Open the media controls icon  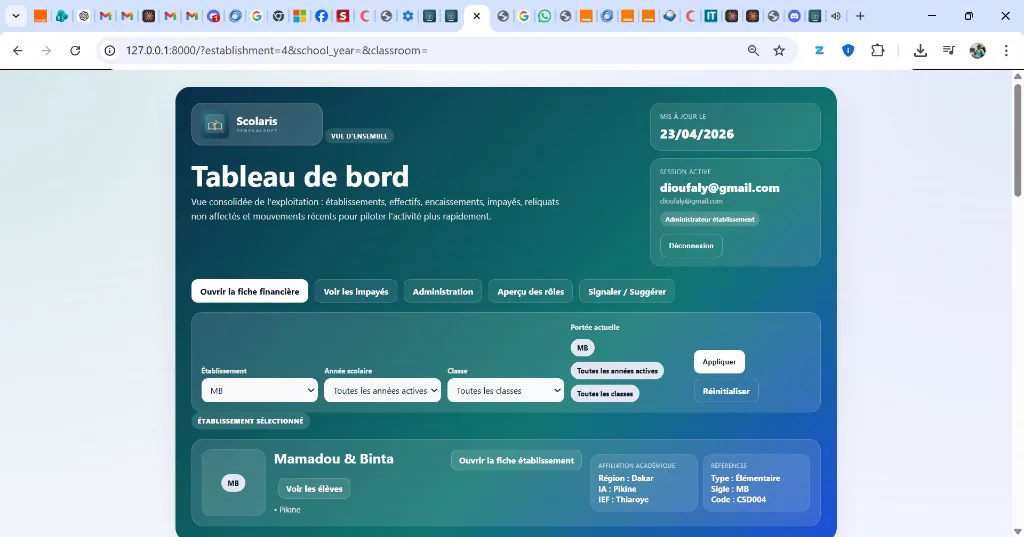[949, 50]
